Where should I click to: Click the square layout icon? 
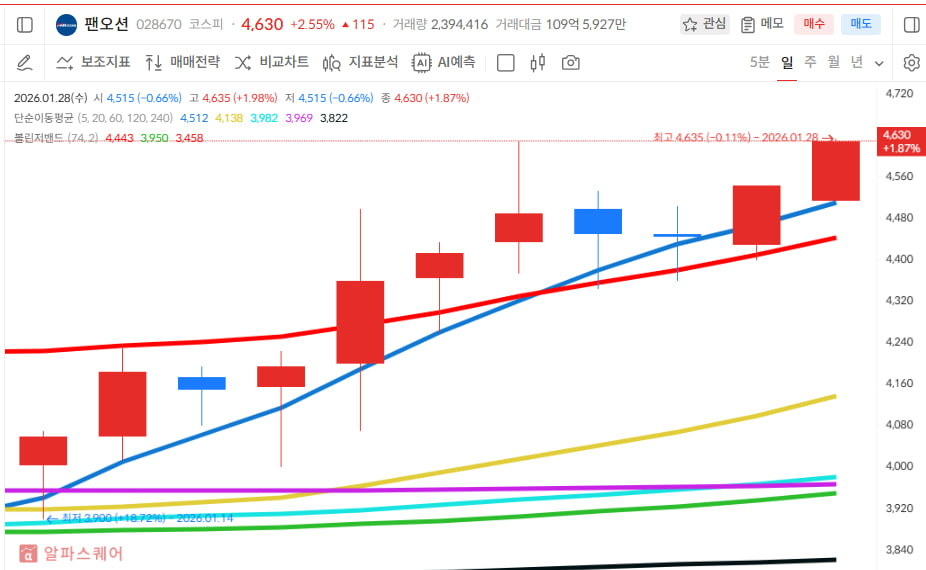tap(506, 63)
